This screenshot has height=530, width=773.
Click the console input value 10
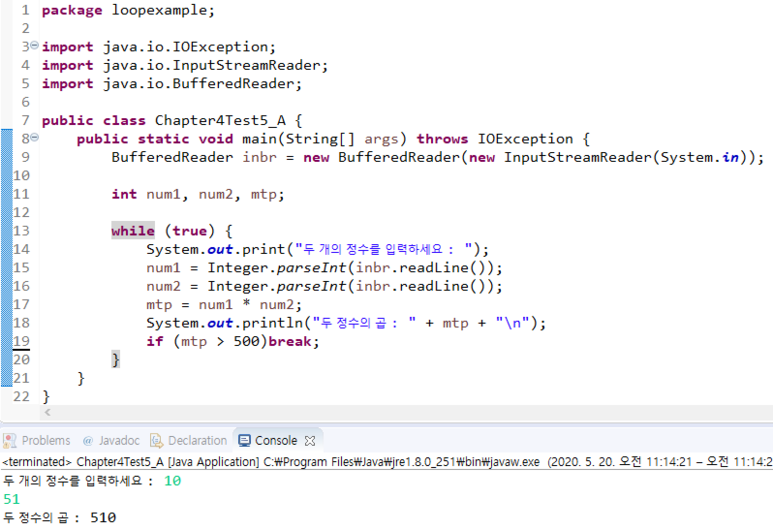click(x=173, y=481)
